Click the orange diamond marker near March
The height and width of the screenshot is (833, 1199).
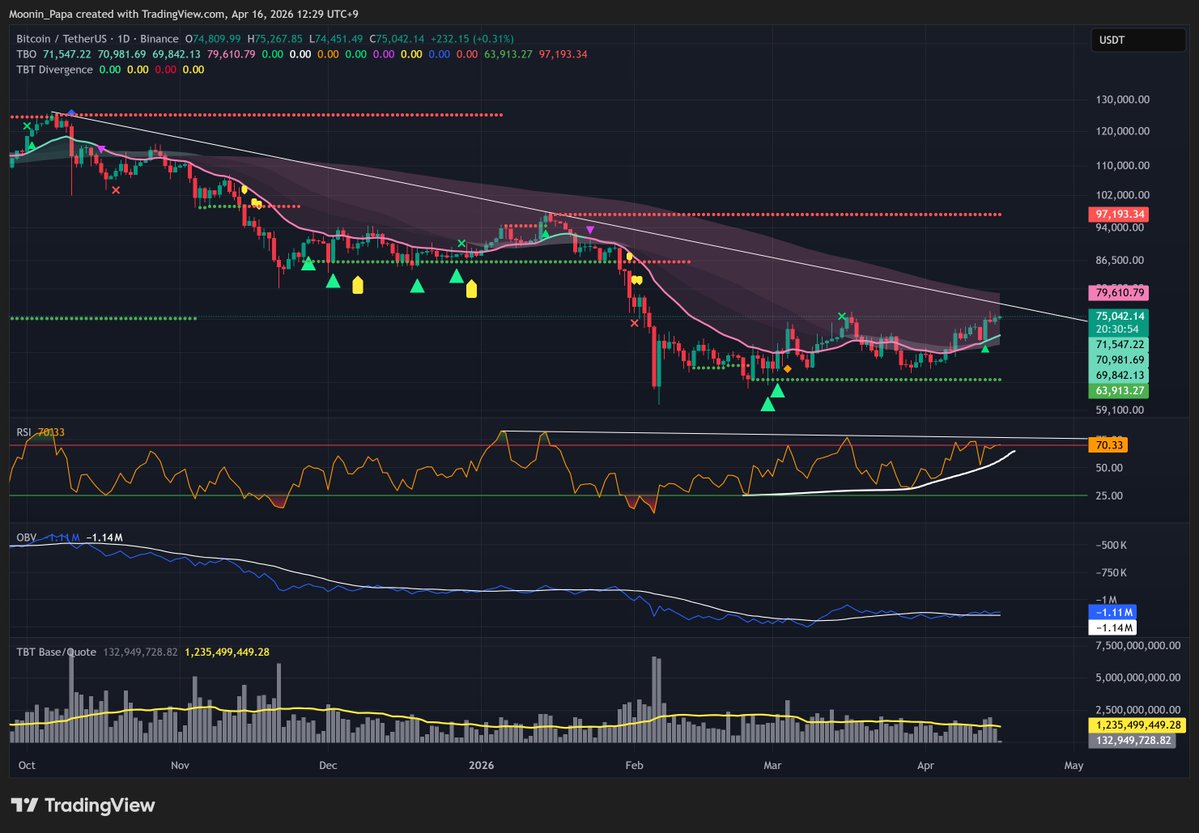788,369
